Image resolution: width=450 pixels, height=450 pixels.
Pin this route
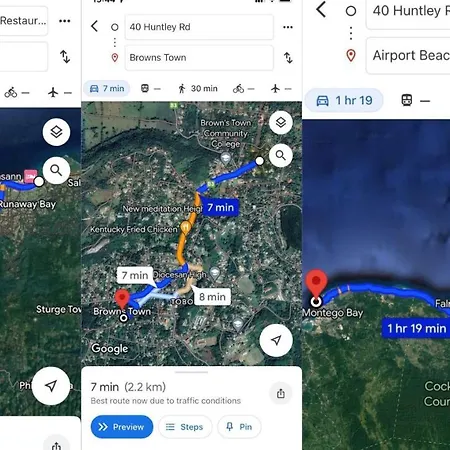[239, 427]
